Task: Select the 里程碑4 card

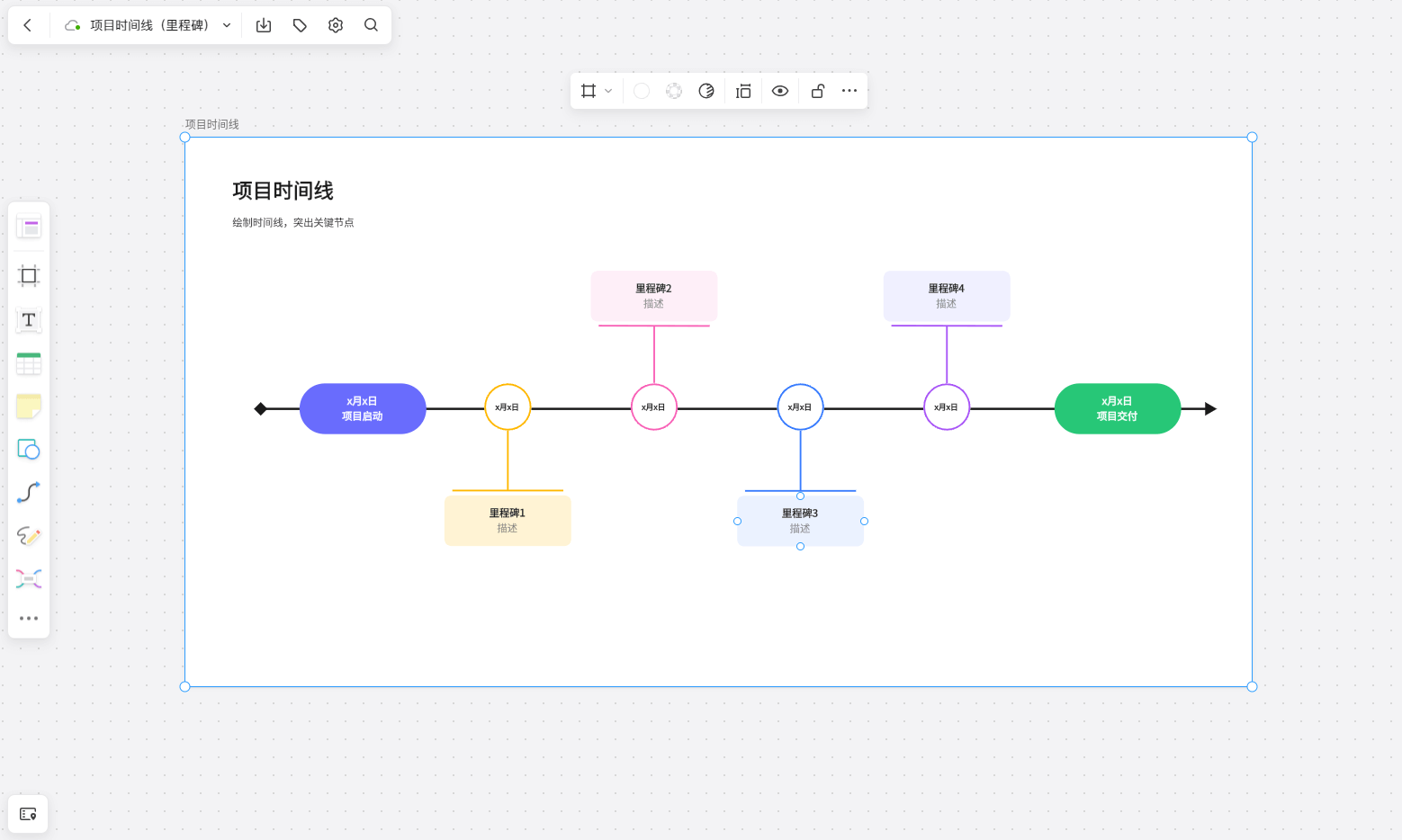Action: (x=947, y=296)
